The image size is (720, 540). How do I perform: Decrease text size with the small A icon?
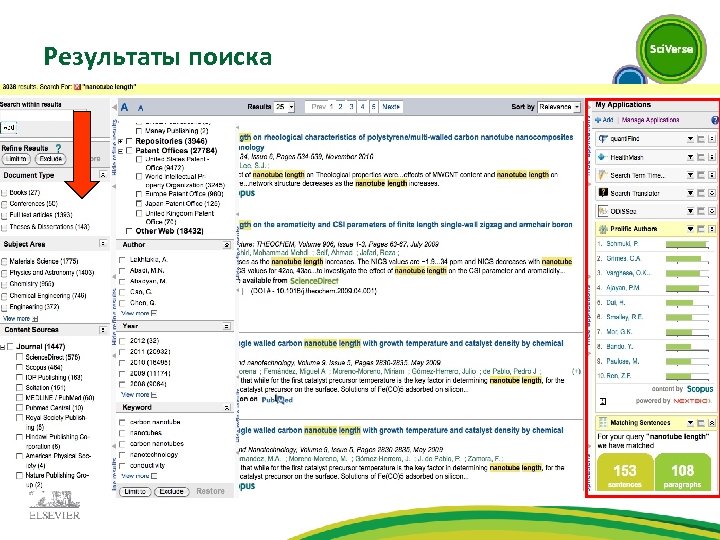(141, 109)
